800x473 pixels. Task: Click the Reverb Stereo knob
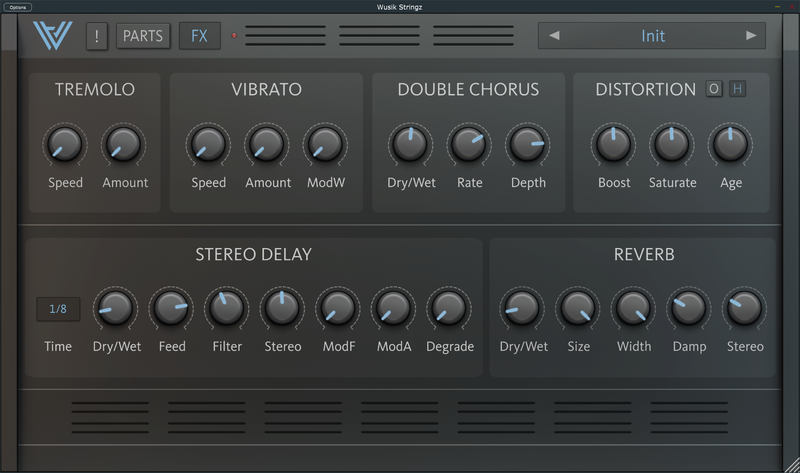coord(744,308)
